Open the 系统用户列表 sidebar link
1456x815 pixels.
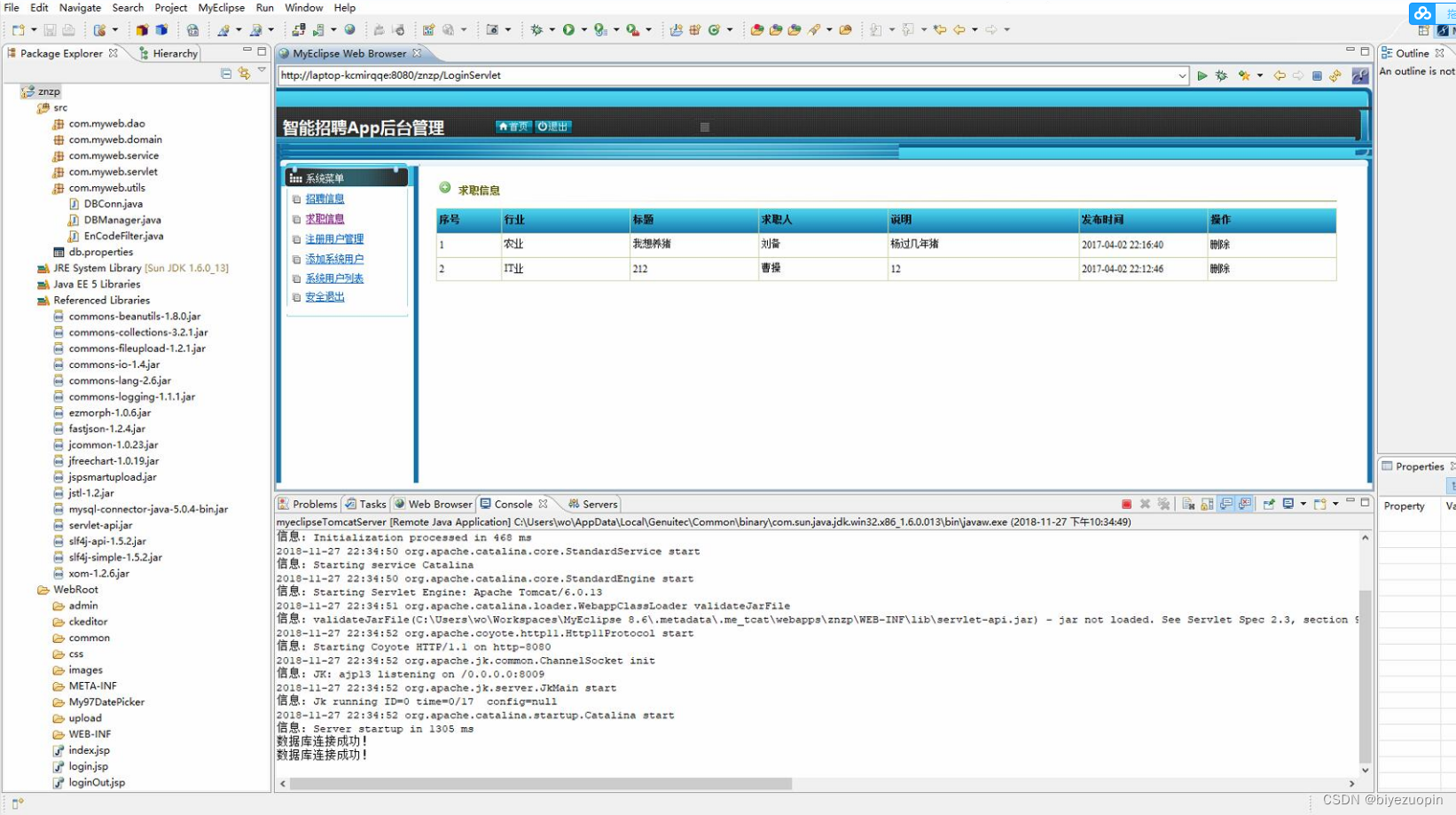tap(334, 278)
